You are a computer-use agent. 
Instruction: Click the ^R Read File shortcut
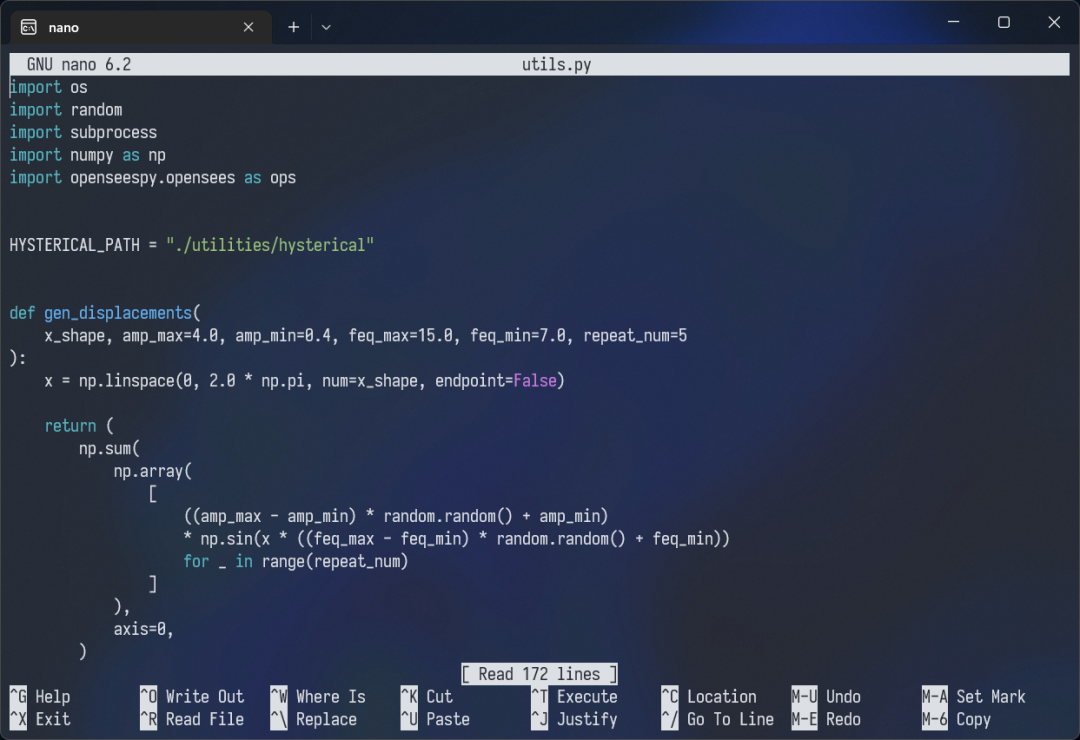pos(192,719)
